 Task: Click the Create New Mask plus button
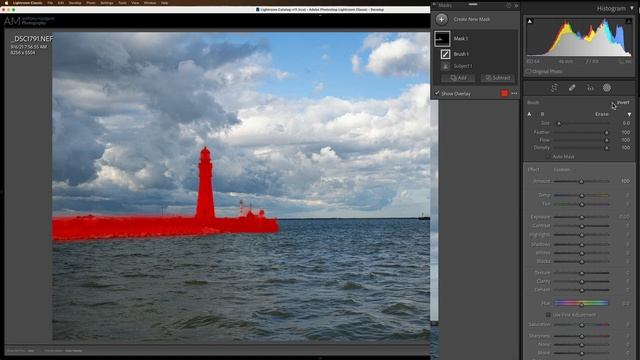(x=441, y=19)
